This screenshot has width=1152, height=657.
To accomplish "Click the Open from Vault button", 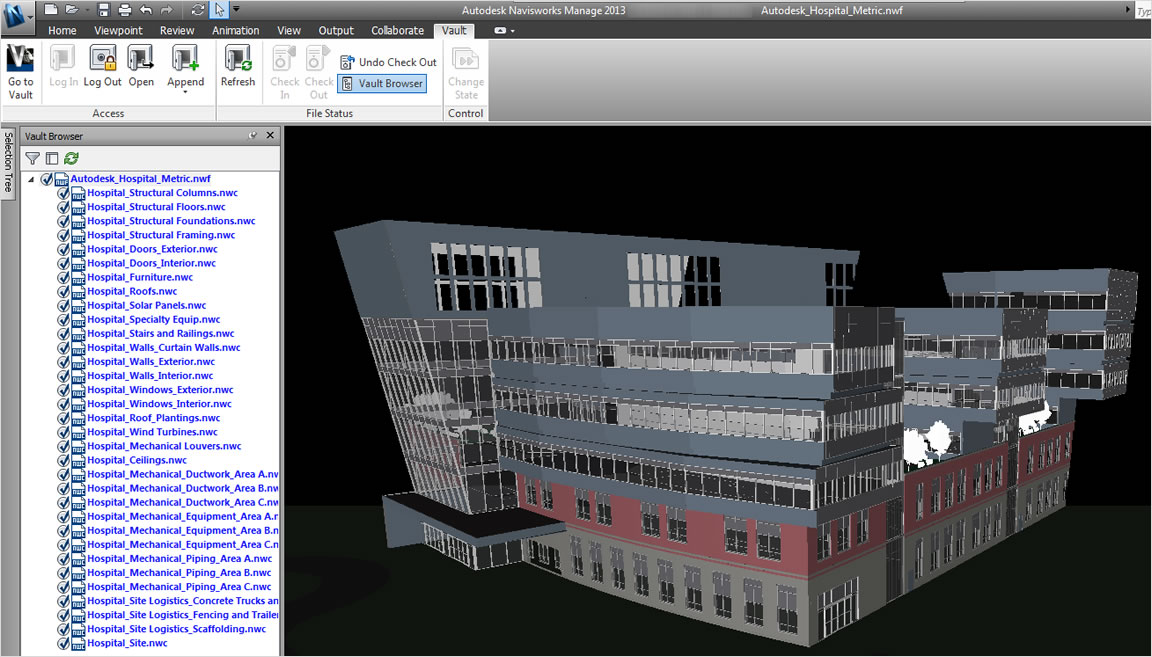I will 141,67.
